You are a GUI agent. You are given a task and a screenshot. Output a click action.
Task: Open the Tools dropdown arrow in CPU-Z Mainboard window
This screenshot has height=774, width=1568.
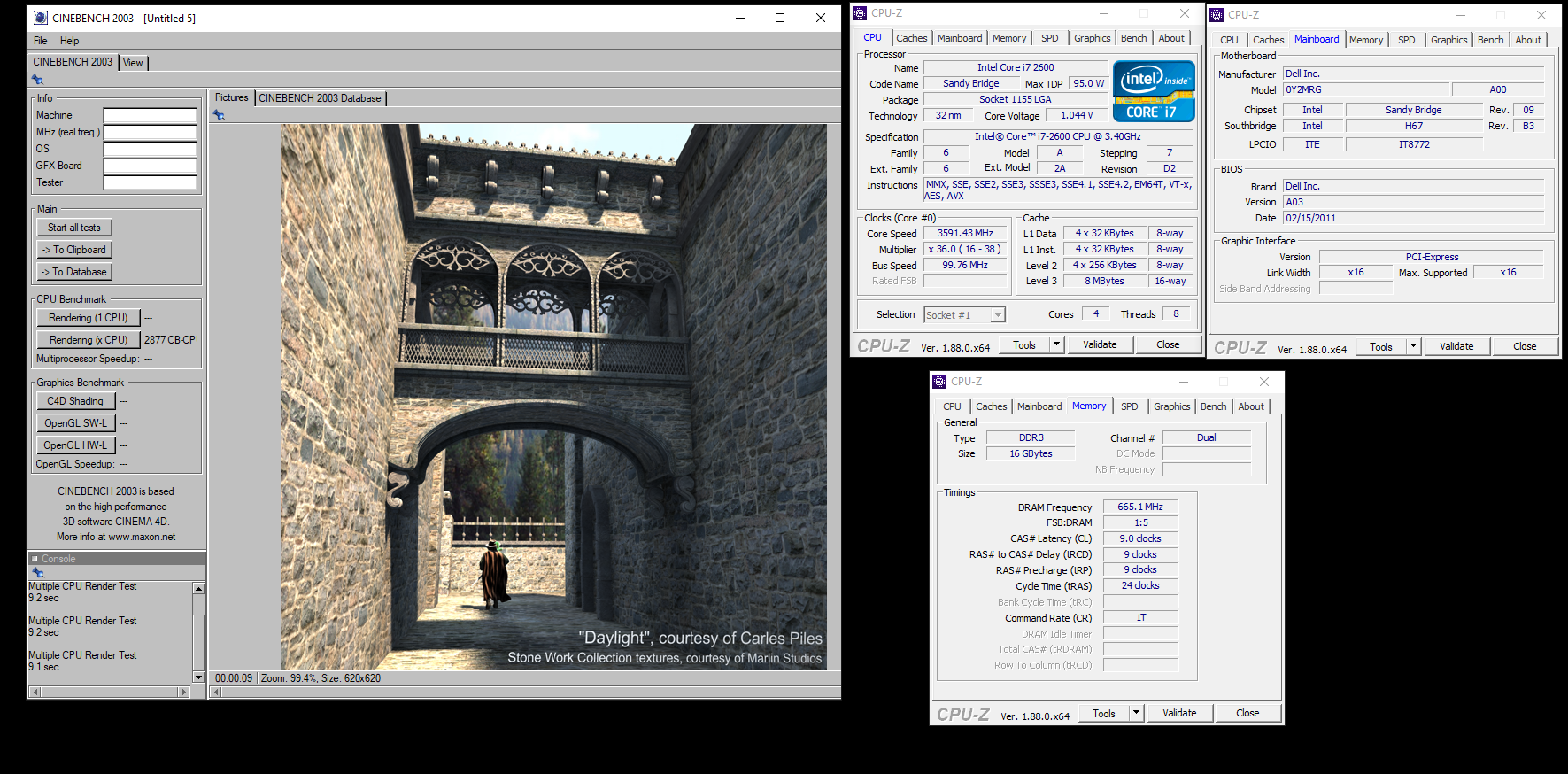[1413, 346]
